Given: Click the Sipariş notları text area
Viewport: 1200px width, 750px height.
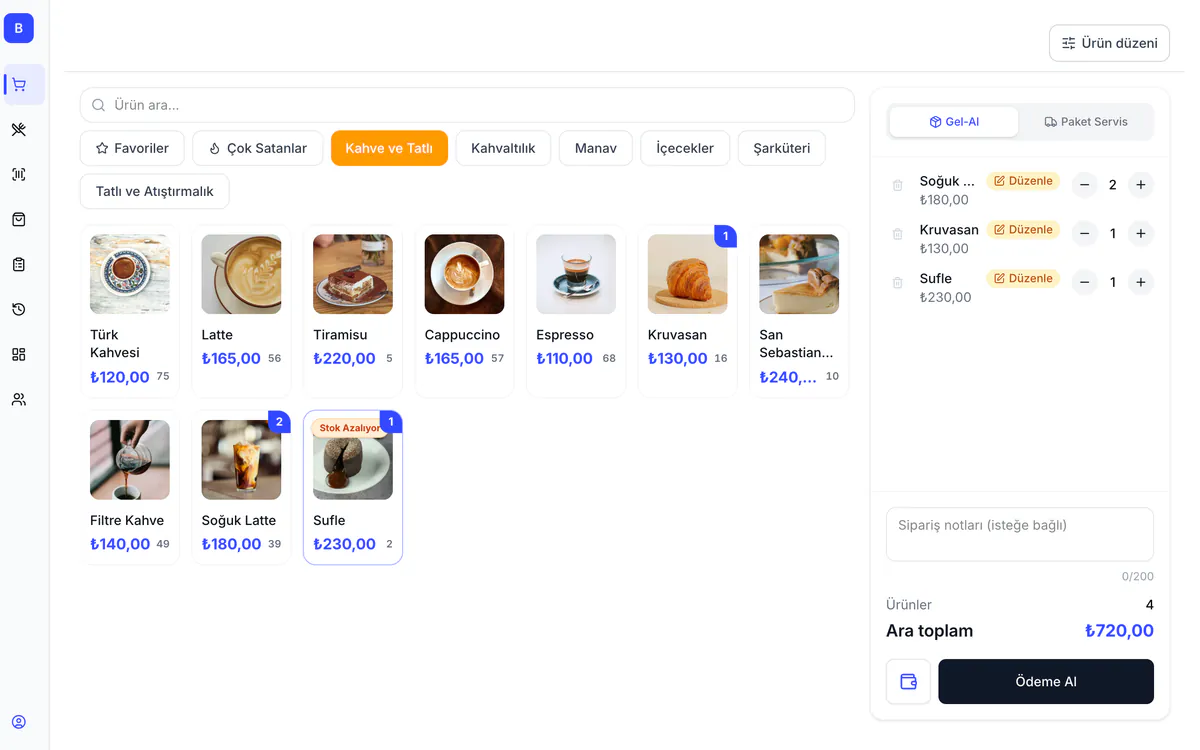Looking at the screenshot, I should [1020, 534].
